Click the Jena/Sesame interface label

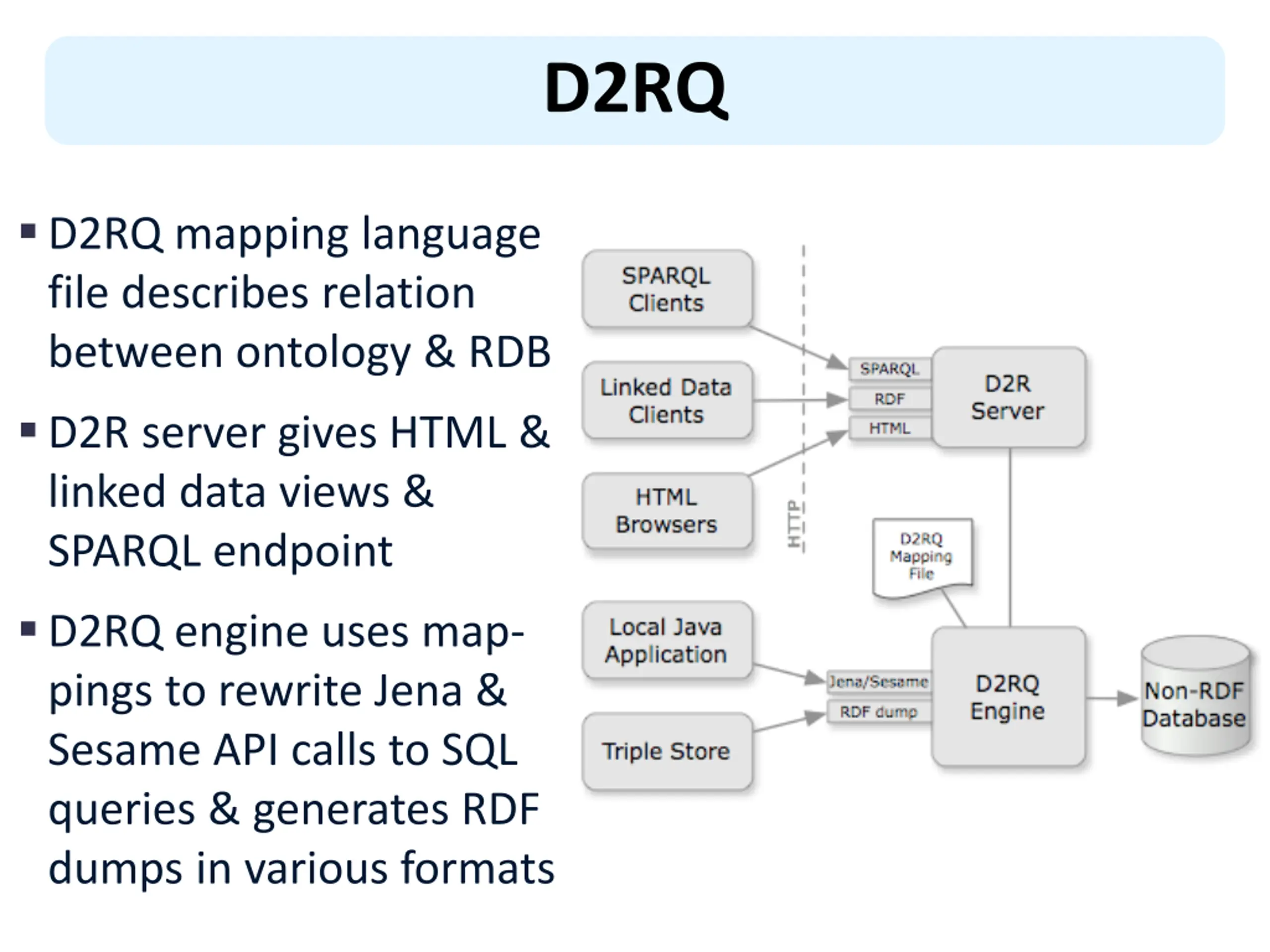[x=879, y=682]
